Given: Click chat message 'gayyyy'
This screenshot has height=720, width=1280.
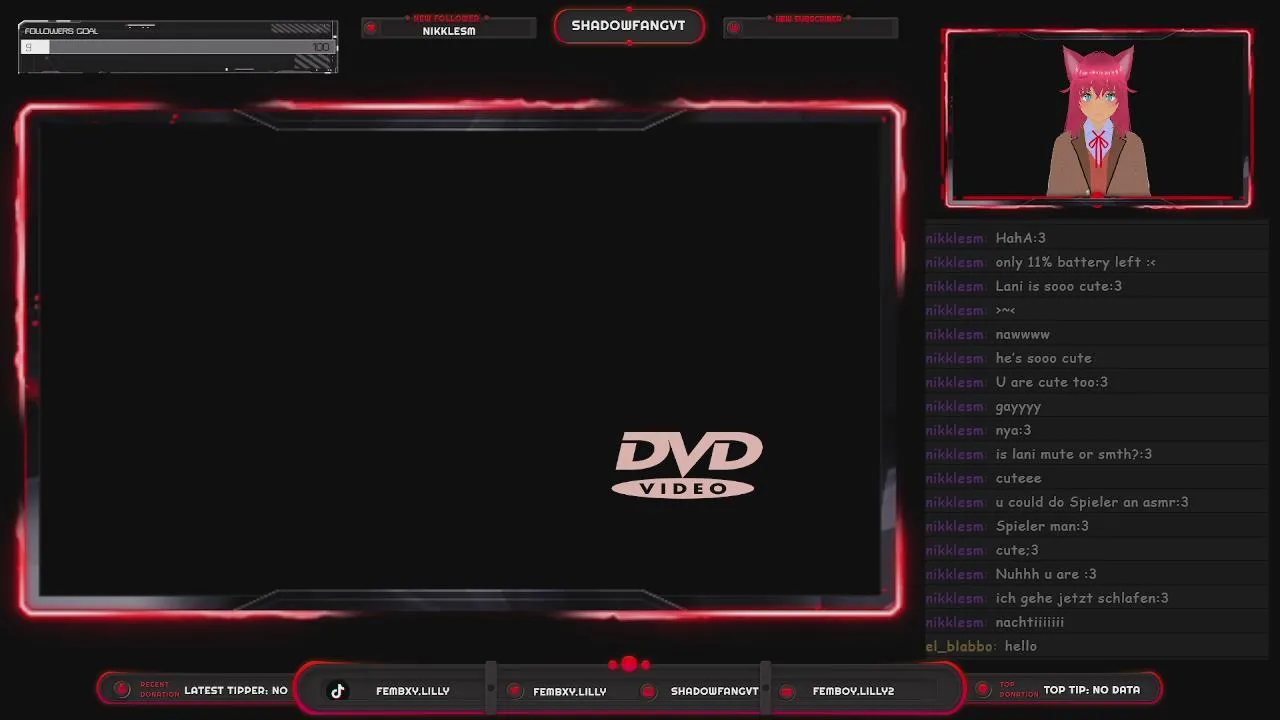Looking at the screenshot, I should pos(1018,407).
